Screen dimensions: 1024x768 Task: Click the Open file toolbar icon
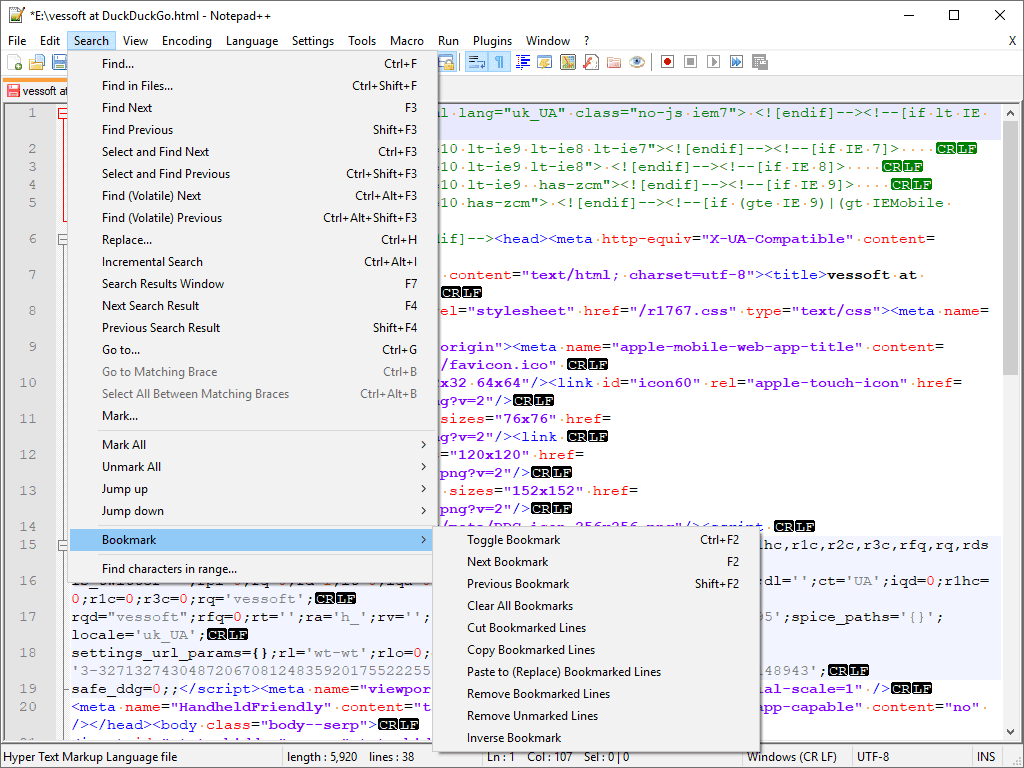(x=37, y=63)
